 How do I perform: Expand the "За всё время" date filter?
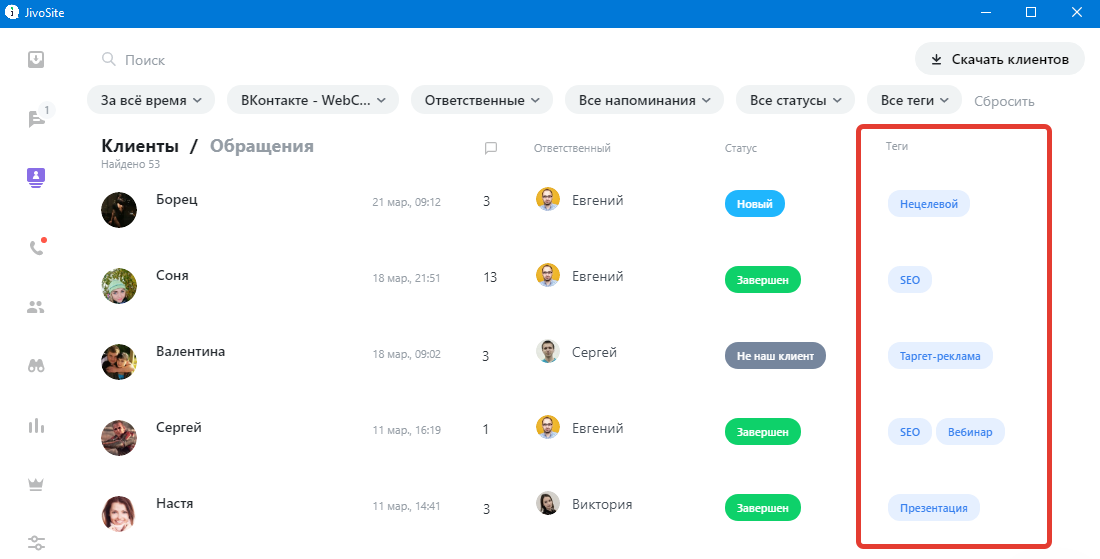(151, 100)
